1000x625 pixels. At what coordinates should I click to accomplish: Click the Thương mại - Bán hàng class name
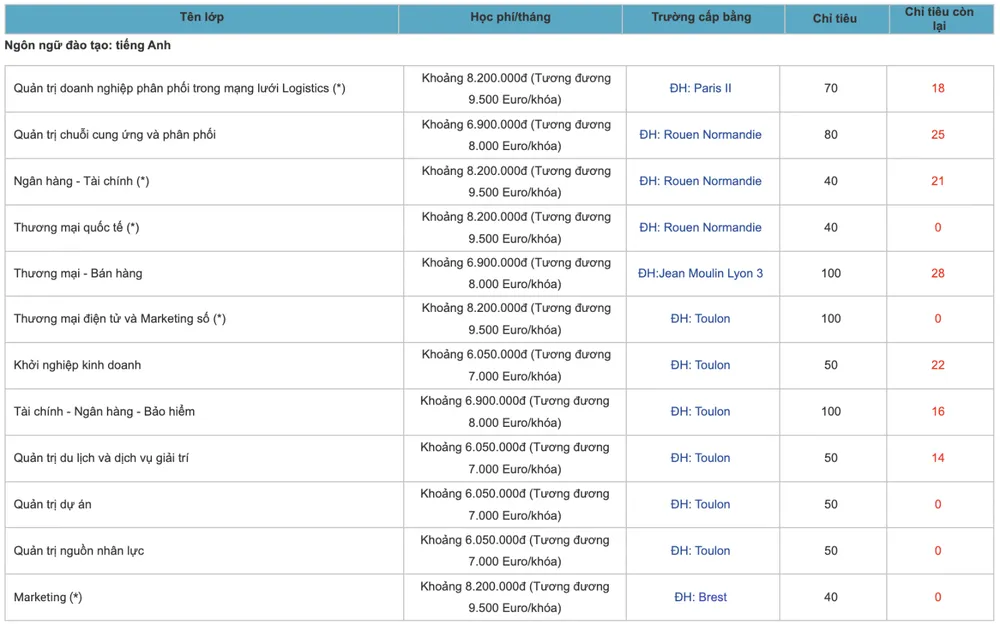78,273
